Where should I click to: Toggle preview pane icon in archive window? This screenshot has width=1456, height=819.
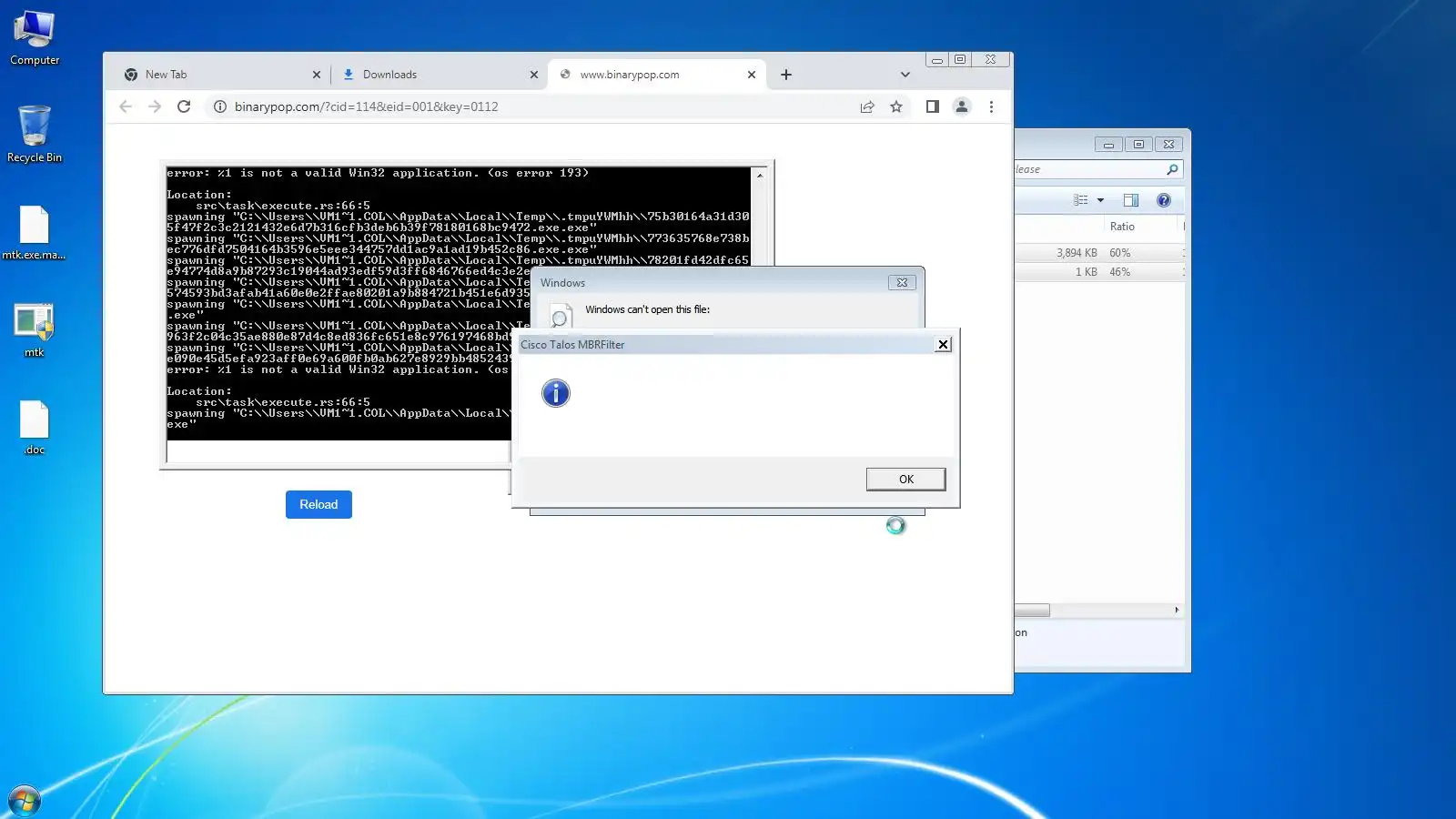[1131, 200]
